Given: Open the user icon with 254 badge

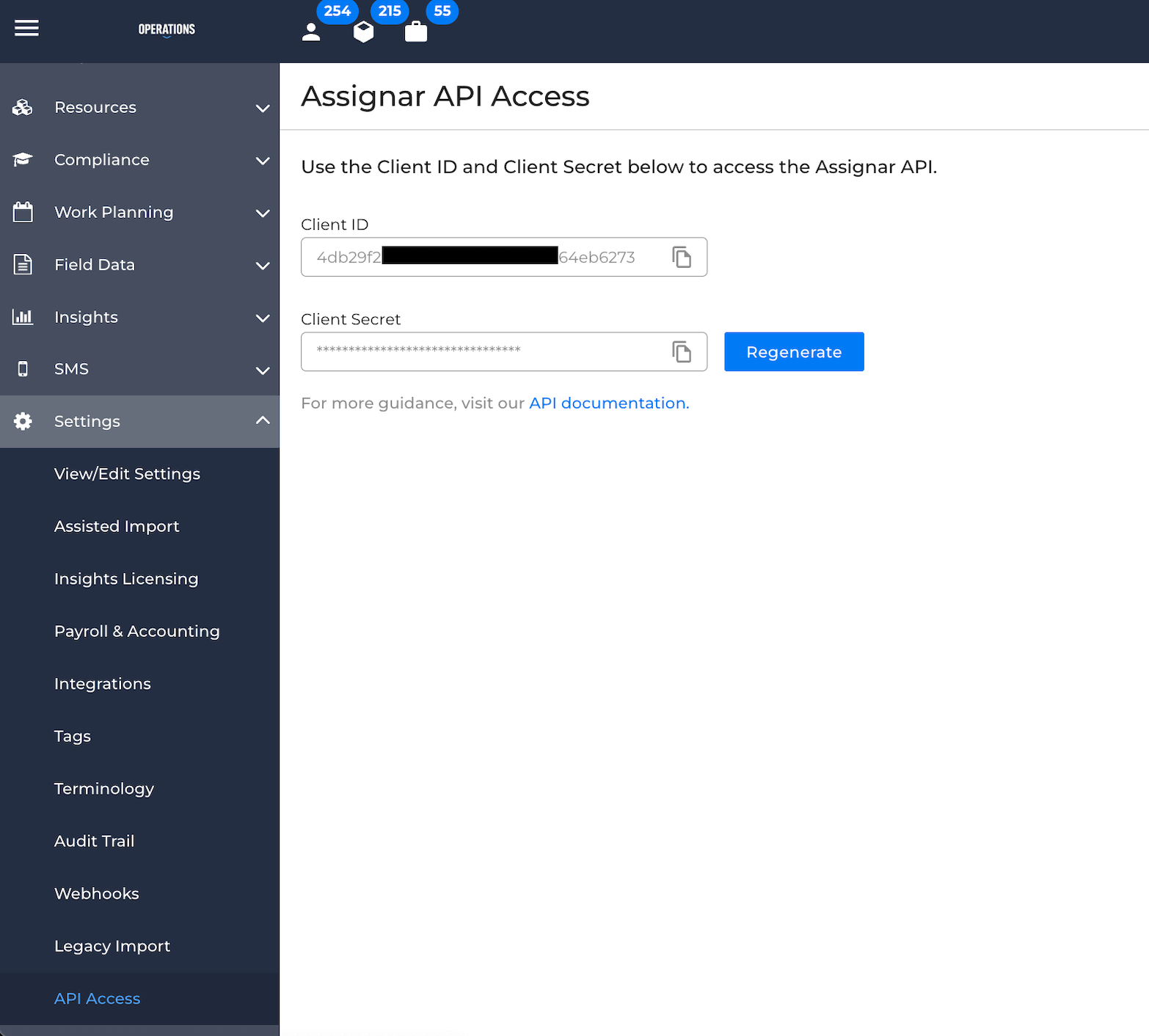Looking at the screenshot, I should click(311, 32).
